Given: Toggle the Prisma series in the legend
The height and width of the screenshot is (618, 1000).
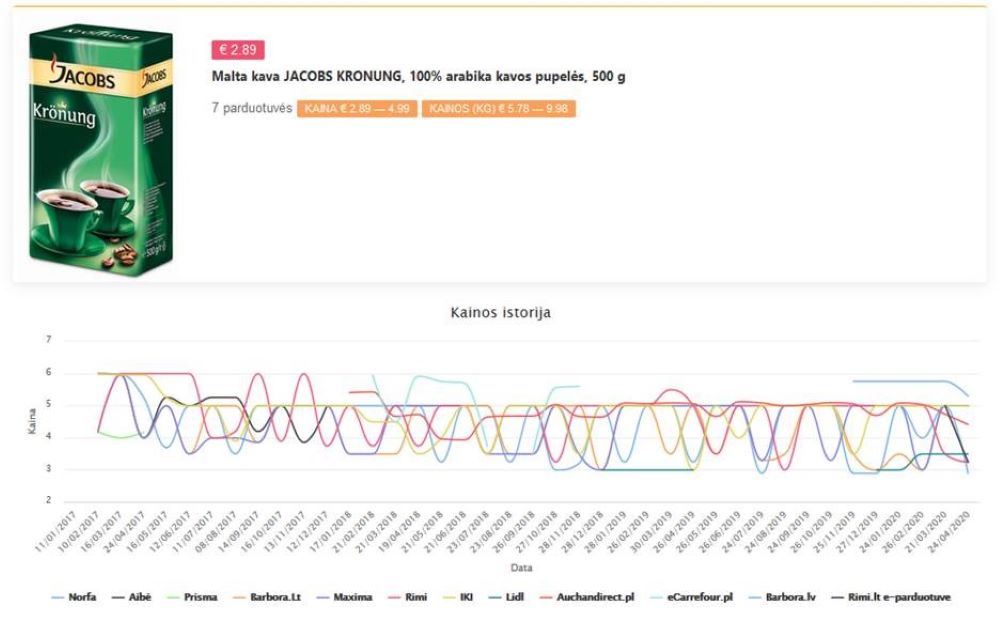Looking at the screenshot, I should pyautogui.click(x=192, y=598).
